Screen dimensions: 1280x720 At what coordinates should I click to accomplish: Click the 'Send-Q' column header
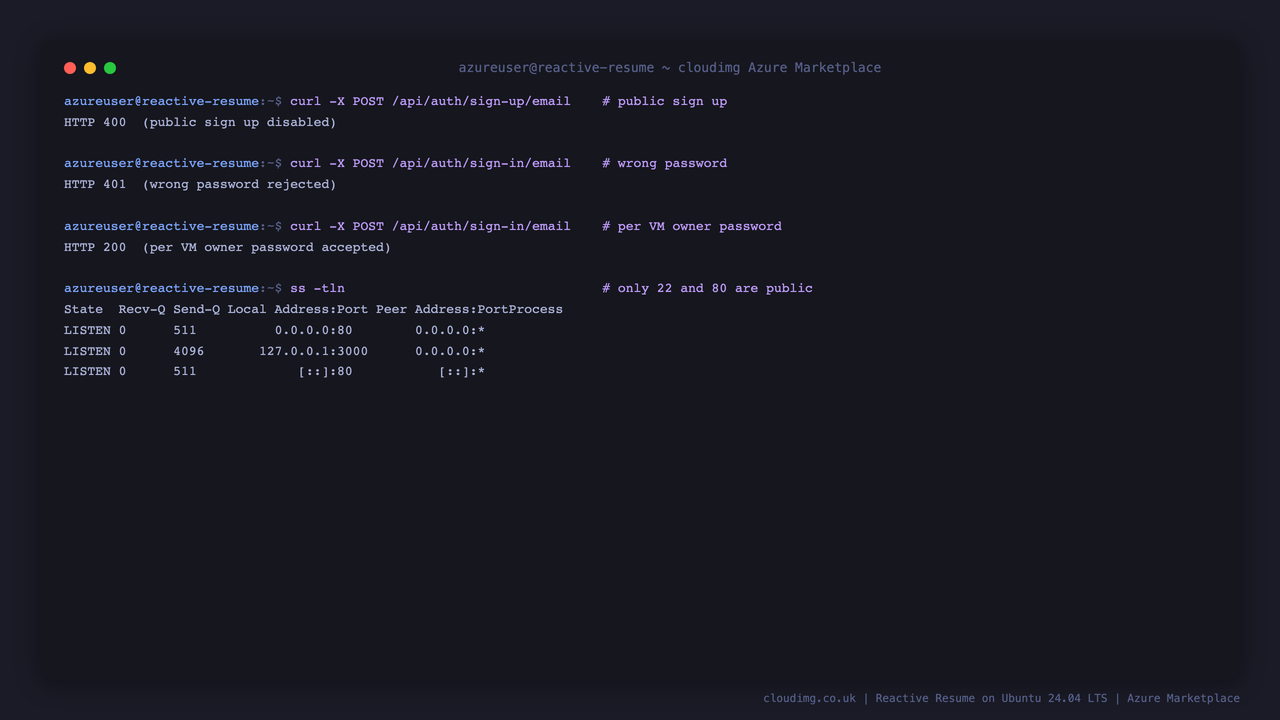197,309
